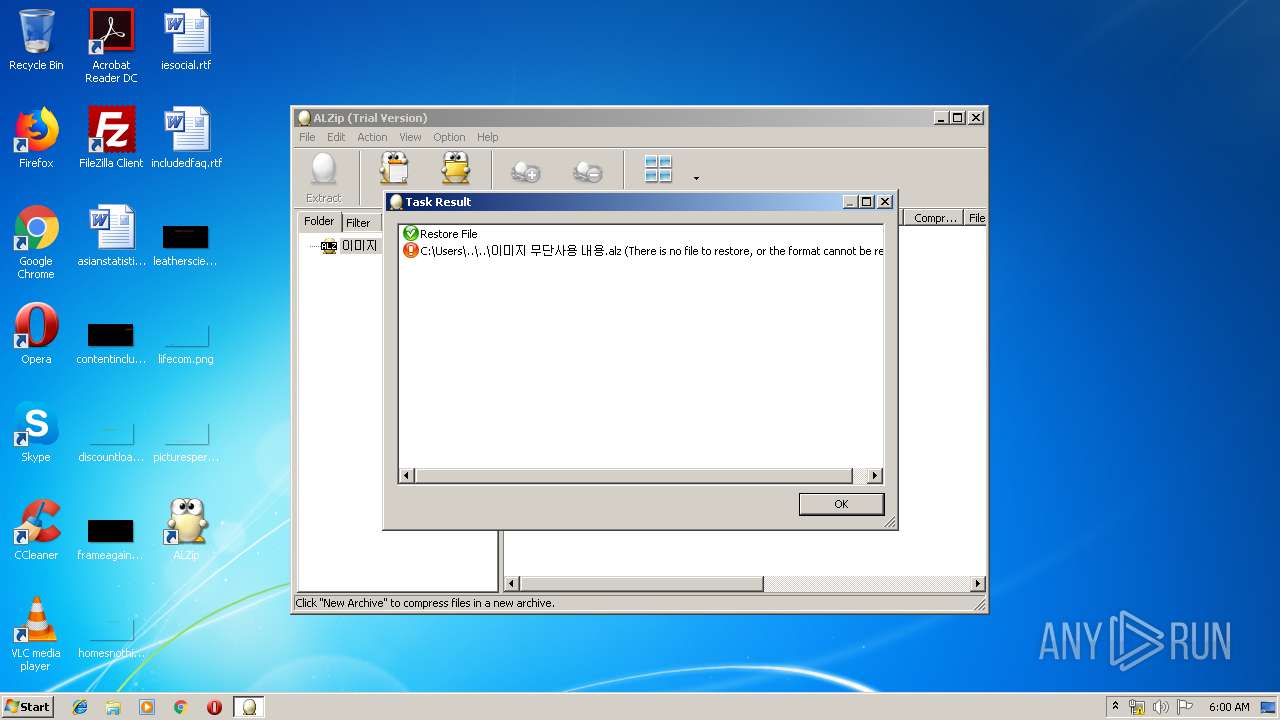Switch to the Folder tab
1280x720 pixels.
tap(319, 222)
